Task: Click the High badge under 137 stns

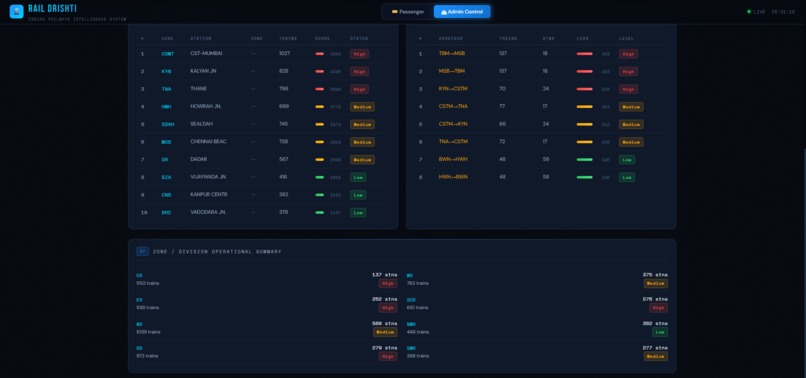Action: [388, 283]
